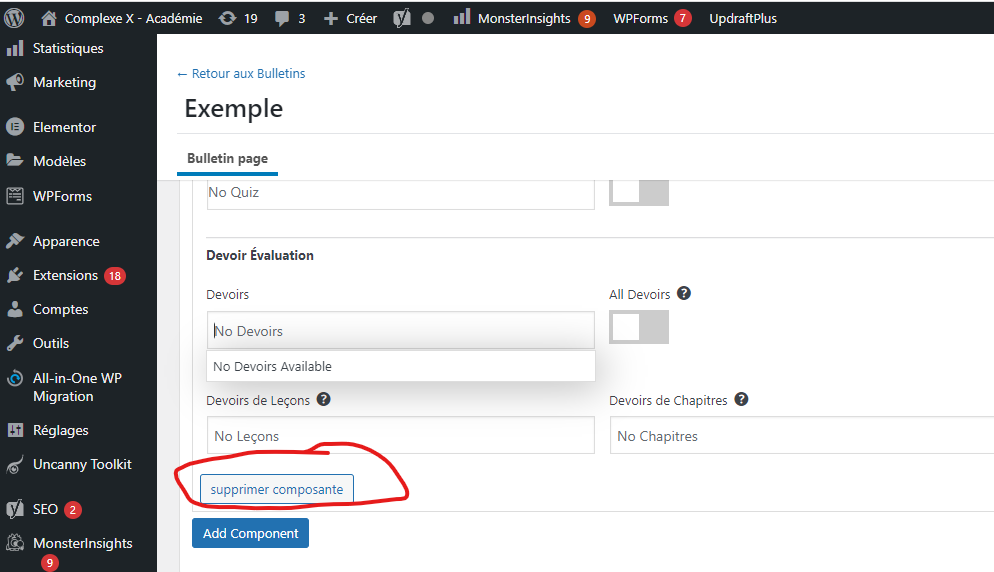Click the supprimer composante button
The image size is (994, 572).
(276, 490)
